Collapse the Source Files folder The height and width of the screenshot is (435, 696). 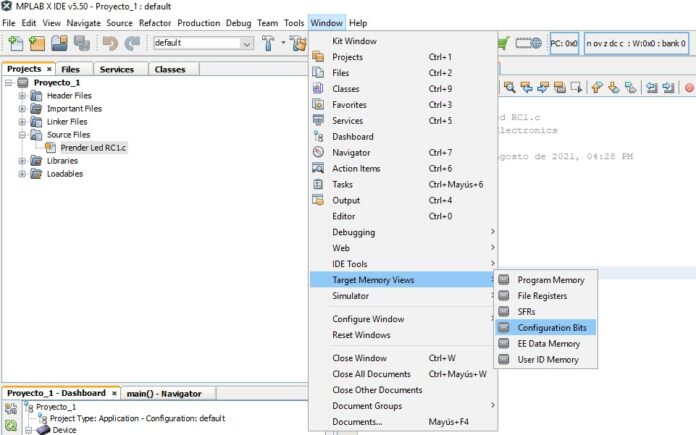click(22, 134)
